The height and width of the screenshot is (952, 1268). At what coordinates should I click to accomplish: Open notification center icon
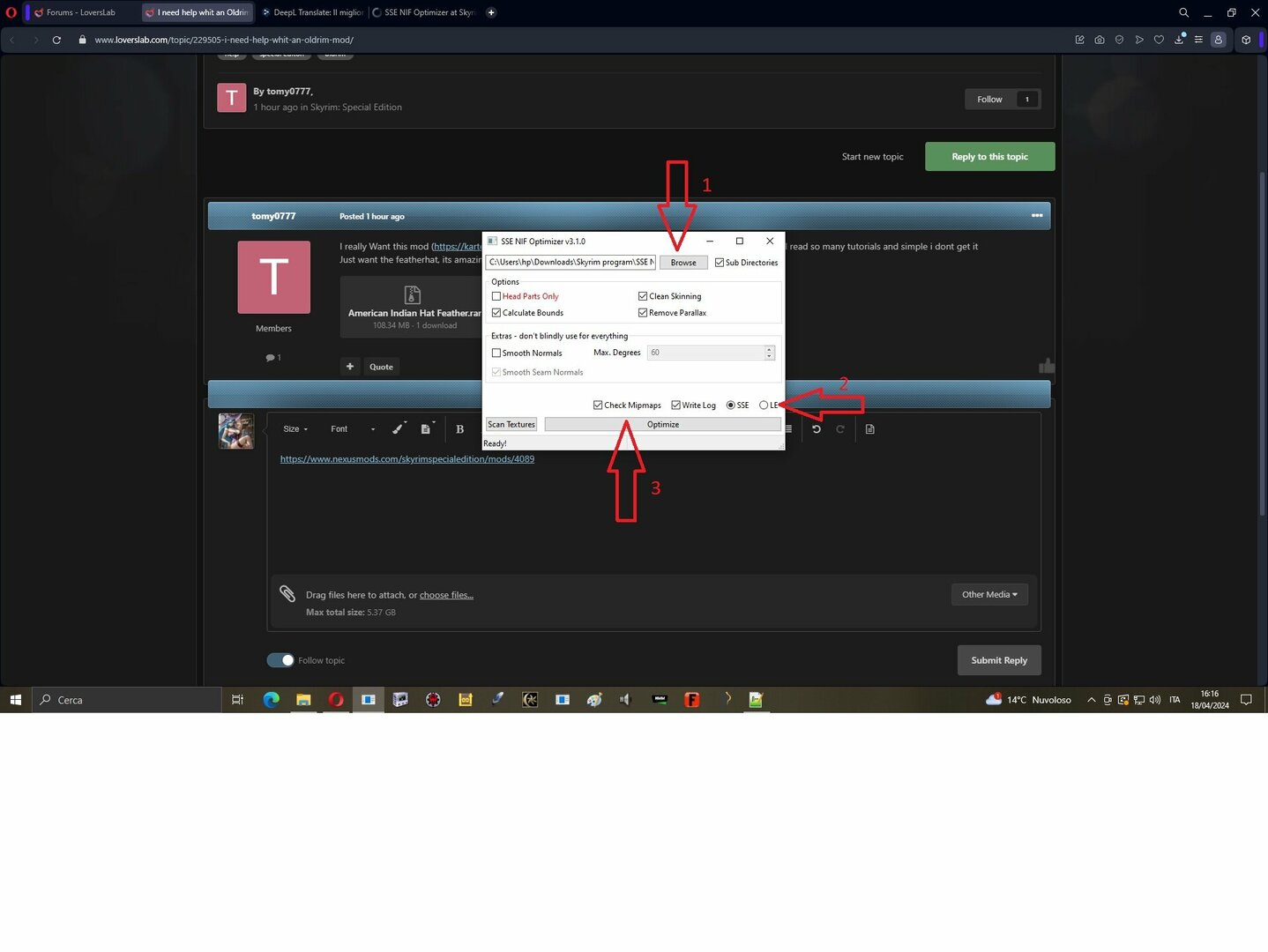1246,700
